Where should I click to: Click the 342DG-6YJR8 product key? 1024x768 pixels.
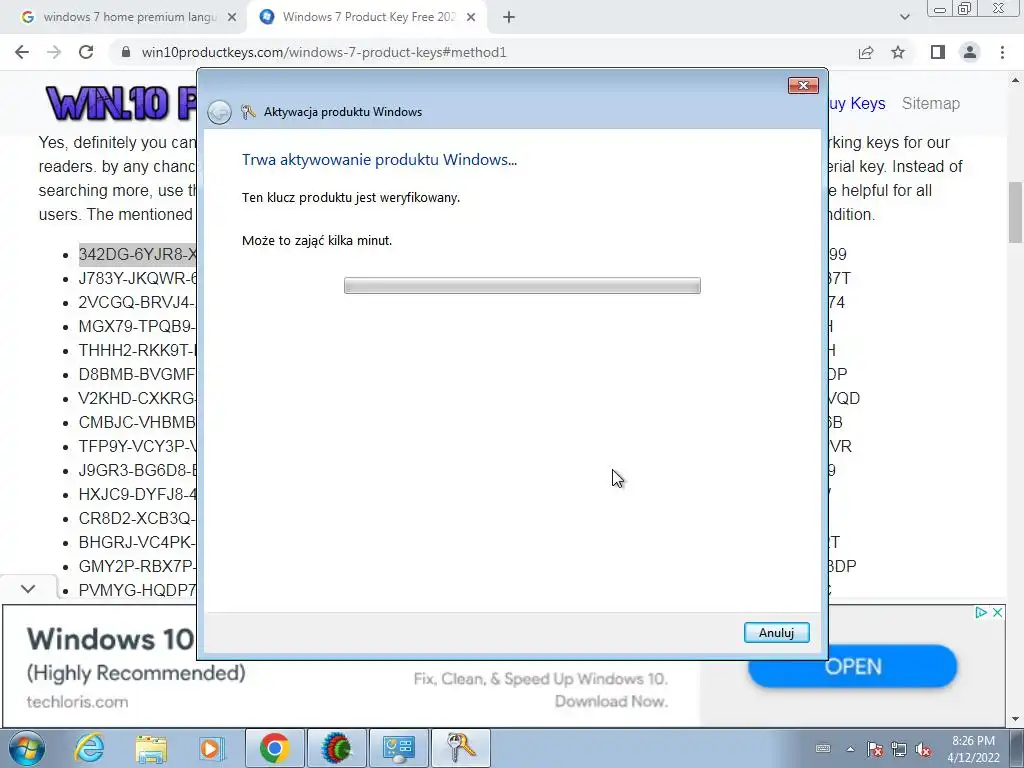tap(137, 254)
